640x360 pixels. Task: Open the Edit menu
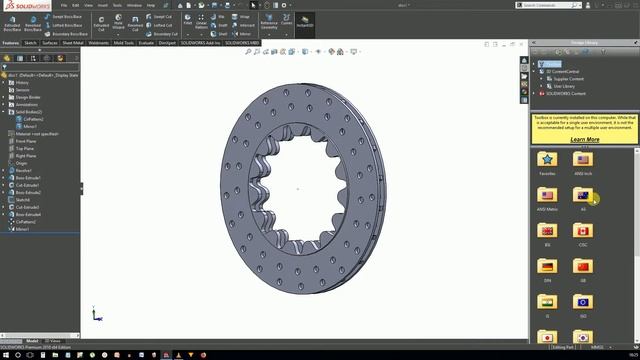76,5
